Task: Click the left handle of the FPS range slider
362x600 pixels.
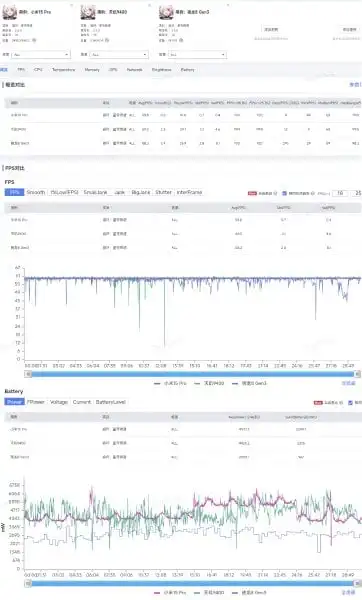Action: [x=28, y=374]
